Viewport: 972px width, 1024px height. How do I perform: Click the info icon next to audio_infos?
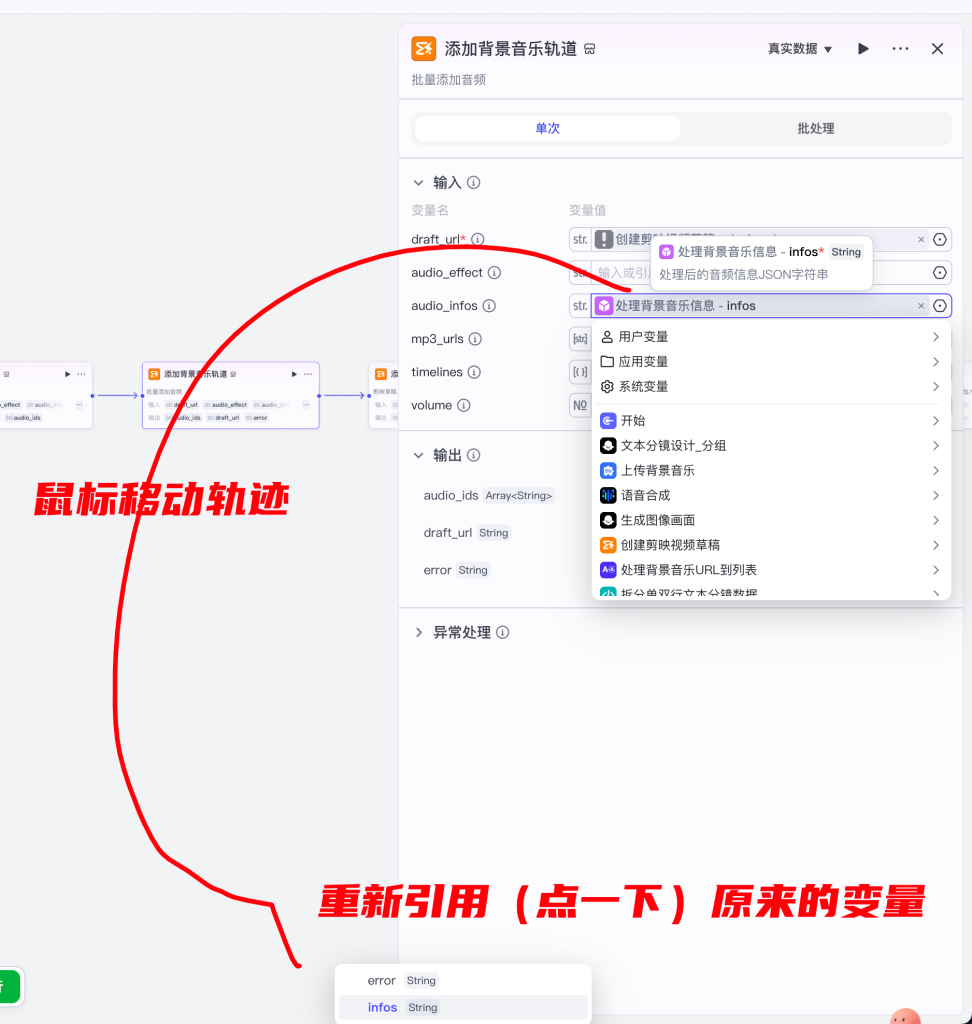489,306
